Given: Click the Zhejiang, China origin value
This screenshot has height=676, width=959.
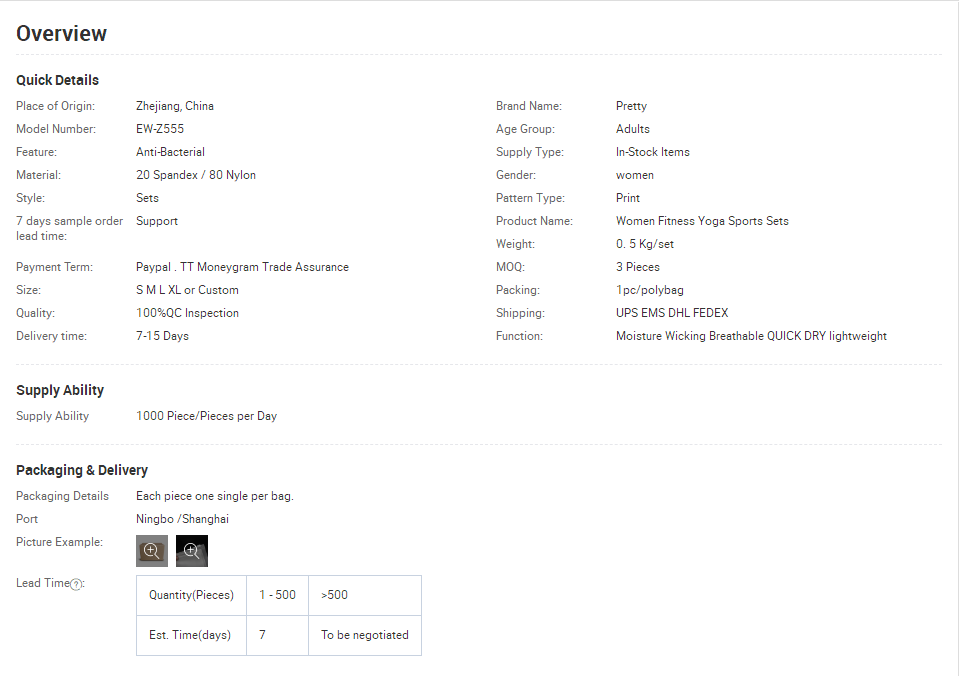Looking at the screenshot, I should click(175, 106).
